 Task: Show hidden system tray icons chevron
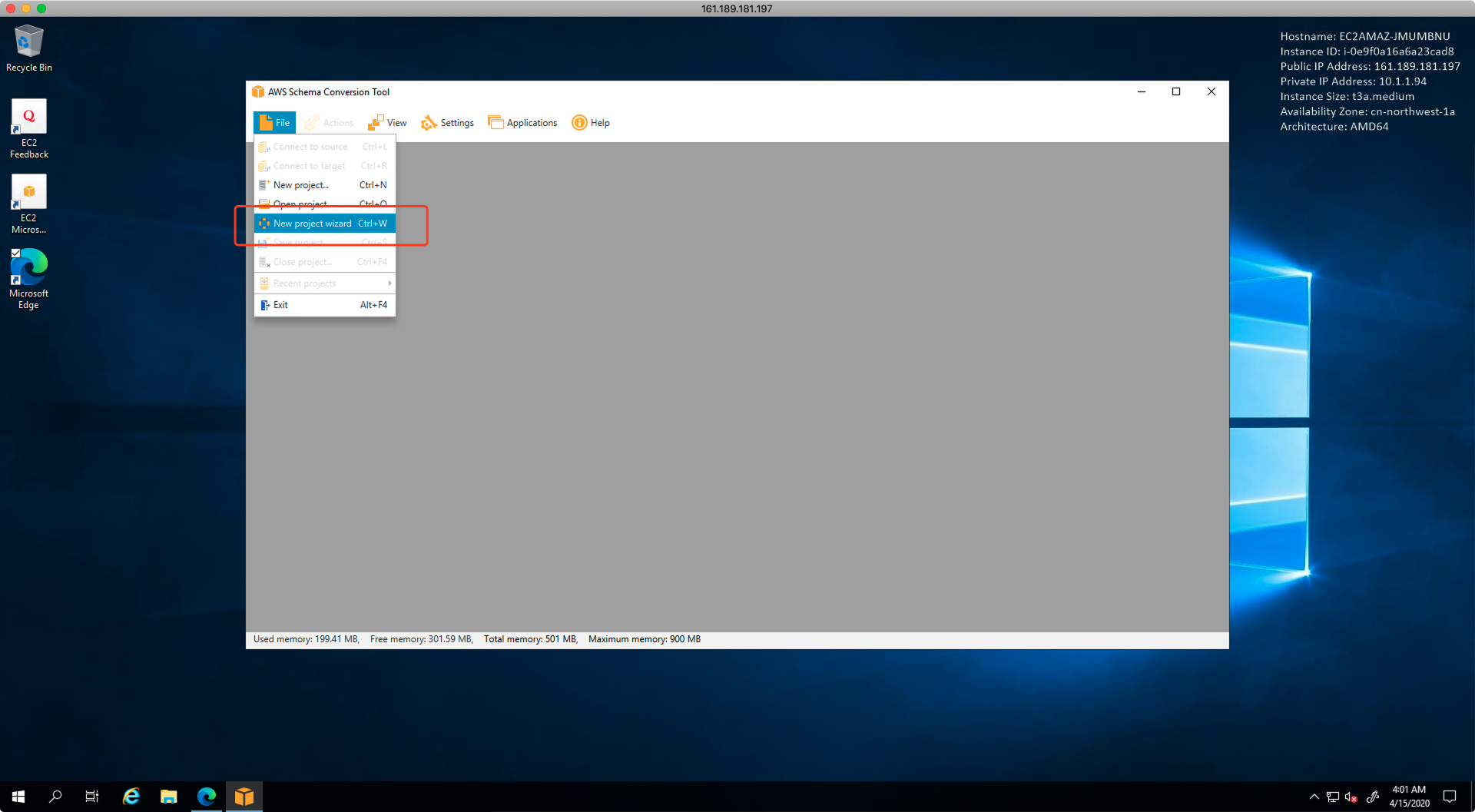[x=1314, y=797]
